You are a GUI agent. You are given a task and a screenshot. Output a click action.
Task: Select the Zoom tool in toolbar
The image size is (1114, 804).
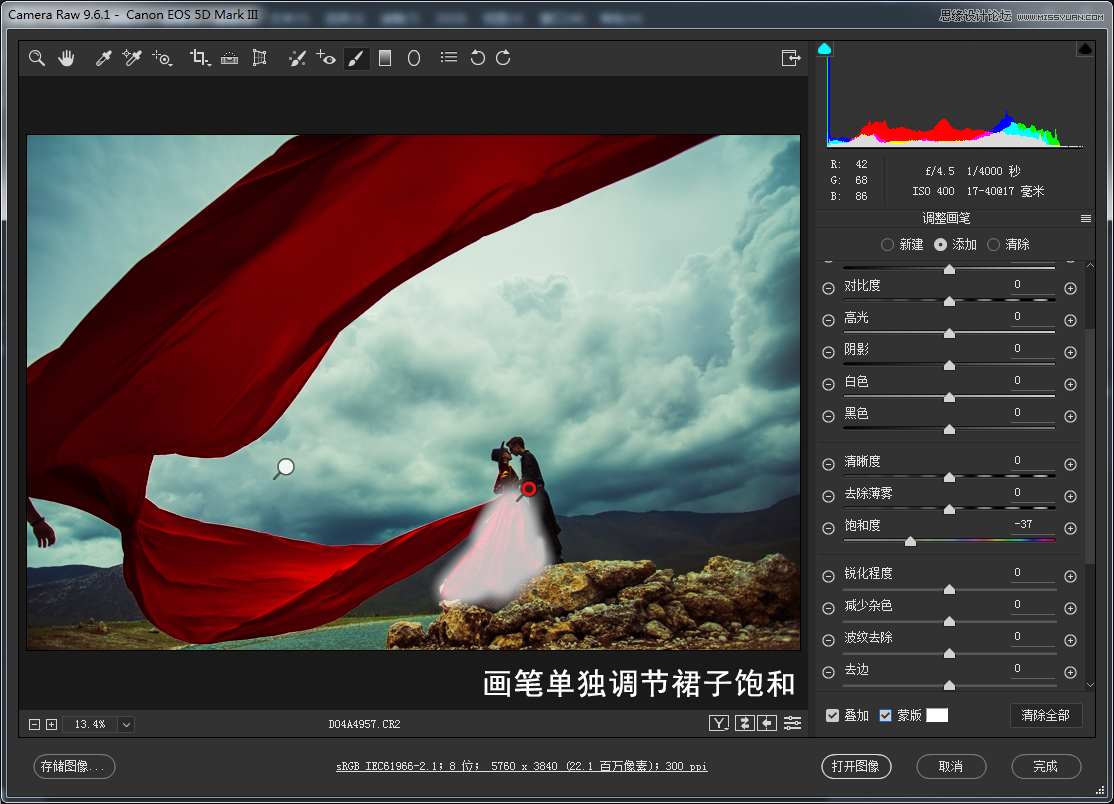click(x=37, y=58)
